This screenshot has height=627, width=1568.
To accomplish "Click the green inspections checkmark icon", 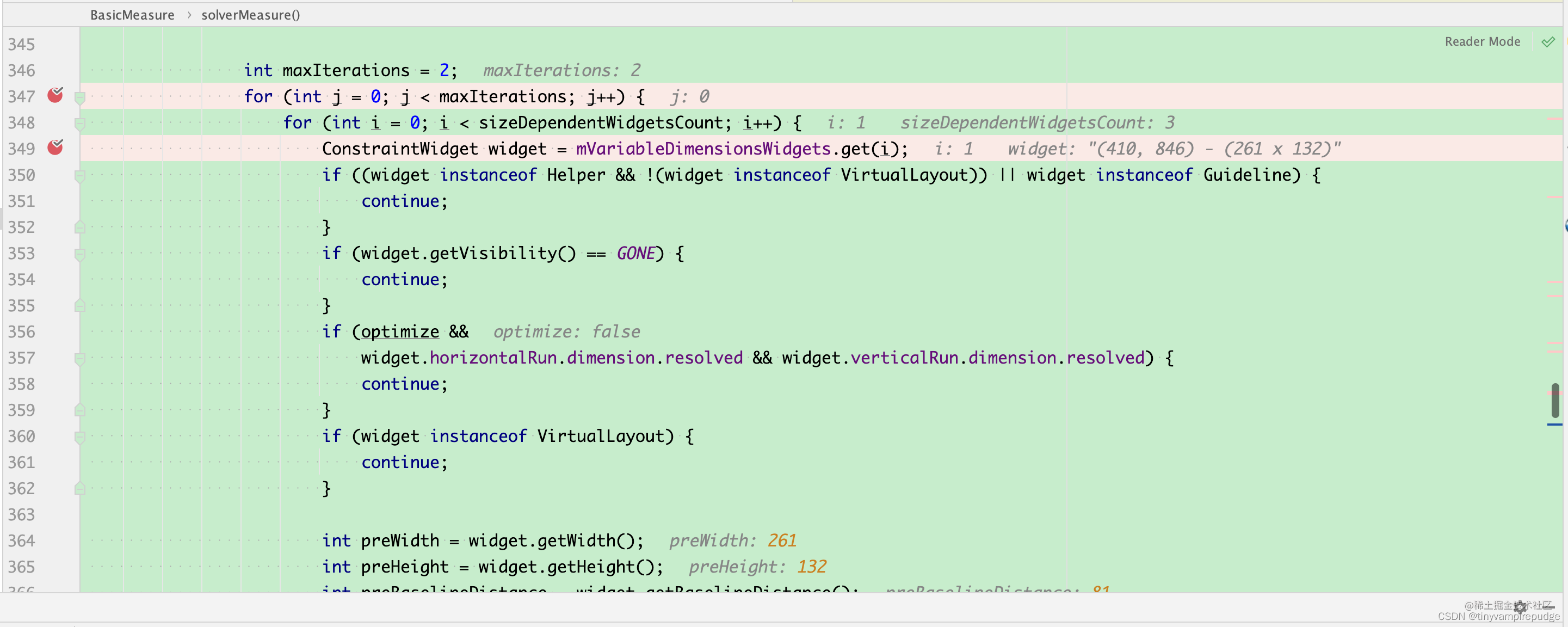I will pyautogui.click(x=1548, y=42).
